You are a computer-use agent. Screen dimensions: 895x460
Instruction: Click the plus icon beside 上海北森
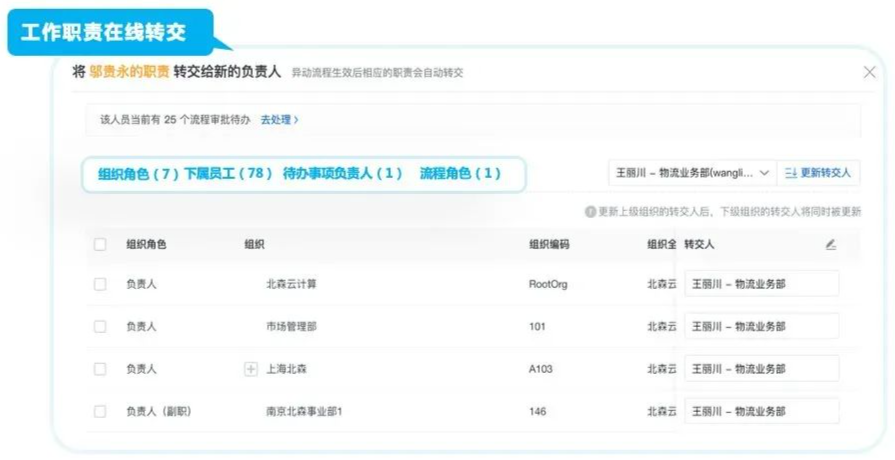click(x=251, y=369)
